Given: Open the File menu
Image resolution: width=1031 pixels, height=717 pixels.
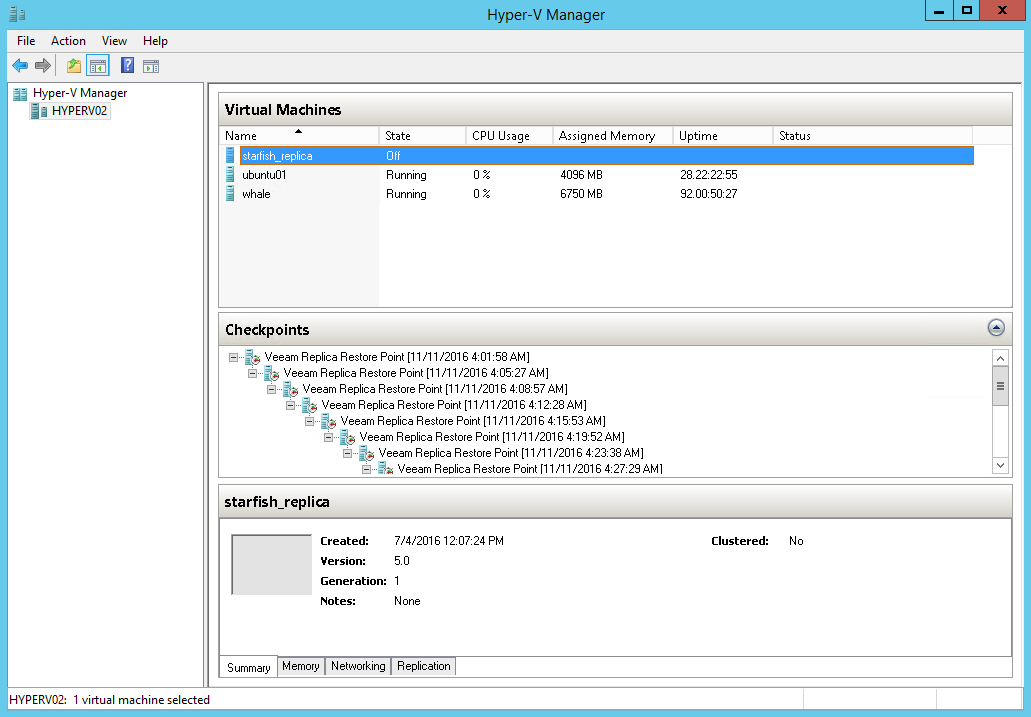Looking at the screenshot, I should pyautogui.click(x=26, y=41).
